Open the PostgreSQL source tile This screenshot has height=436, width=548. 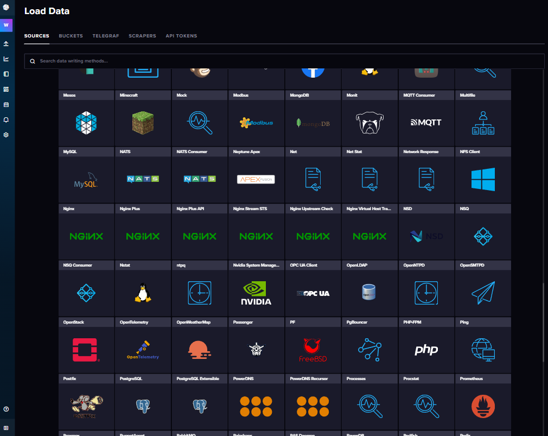(x=143, y=402)
